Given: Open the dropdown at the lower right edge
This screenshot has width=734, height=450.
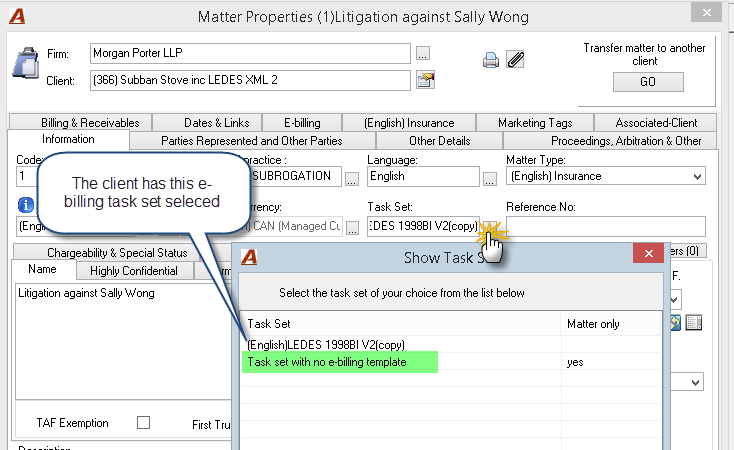Looking at the screenshot, I should pyautogui.click(x=695, y=383).
